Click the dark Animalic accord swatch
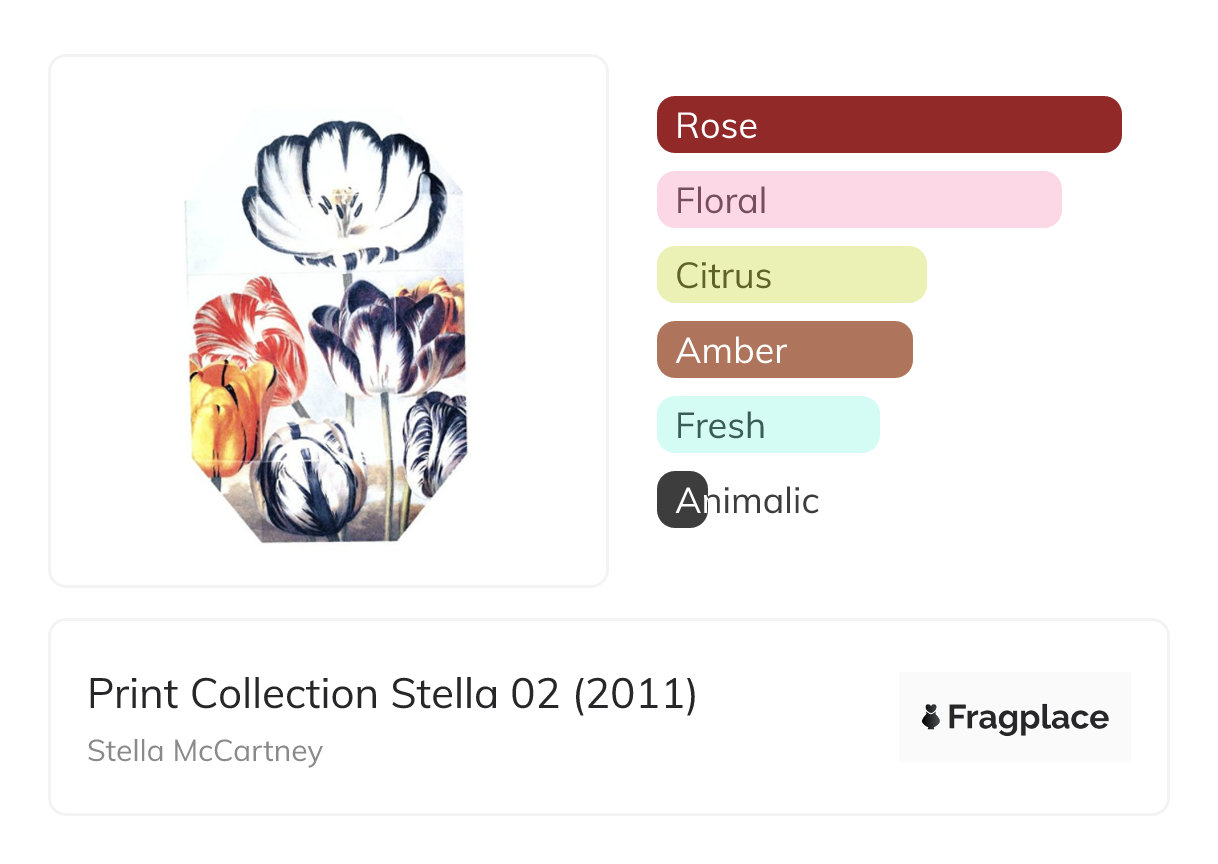 (682, 500)
